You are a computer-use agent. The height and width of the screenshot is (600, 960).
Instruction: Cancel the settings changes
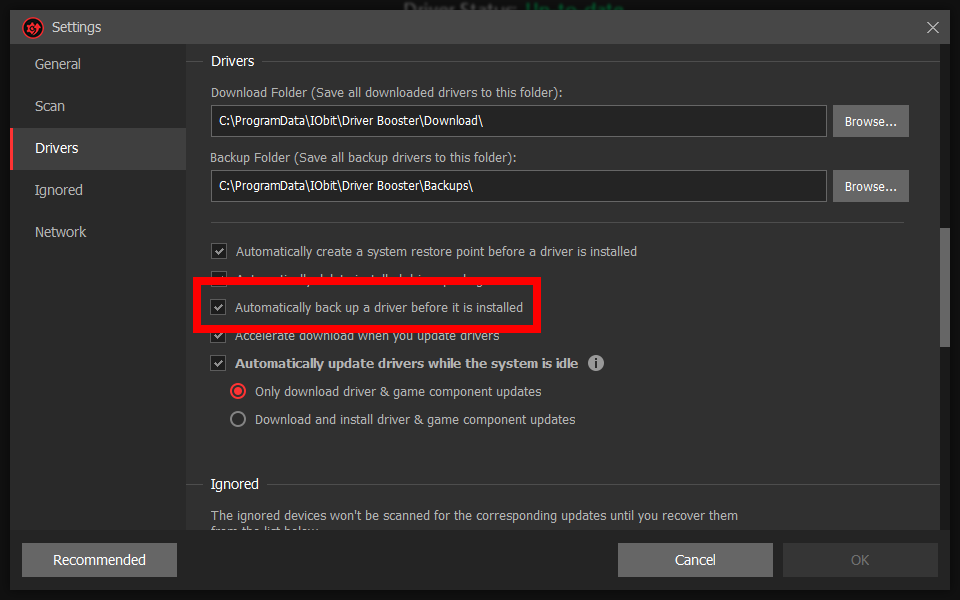[x=695, y=560]
